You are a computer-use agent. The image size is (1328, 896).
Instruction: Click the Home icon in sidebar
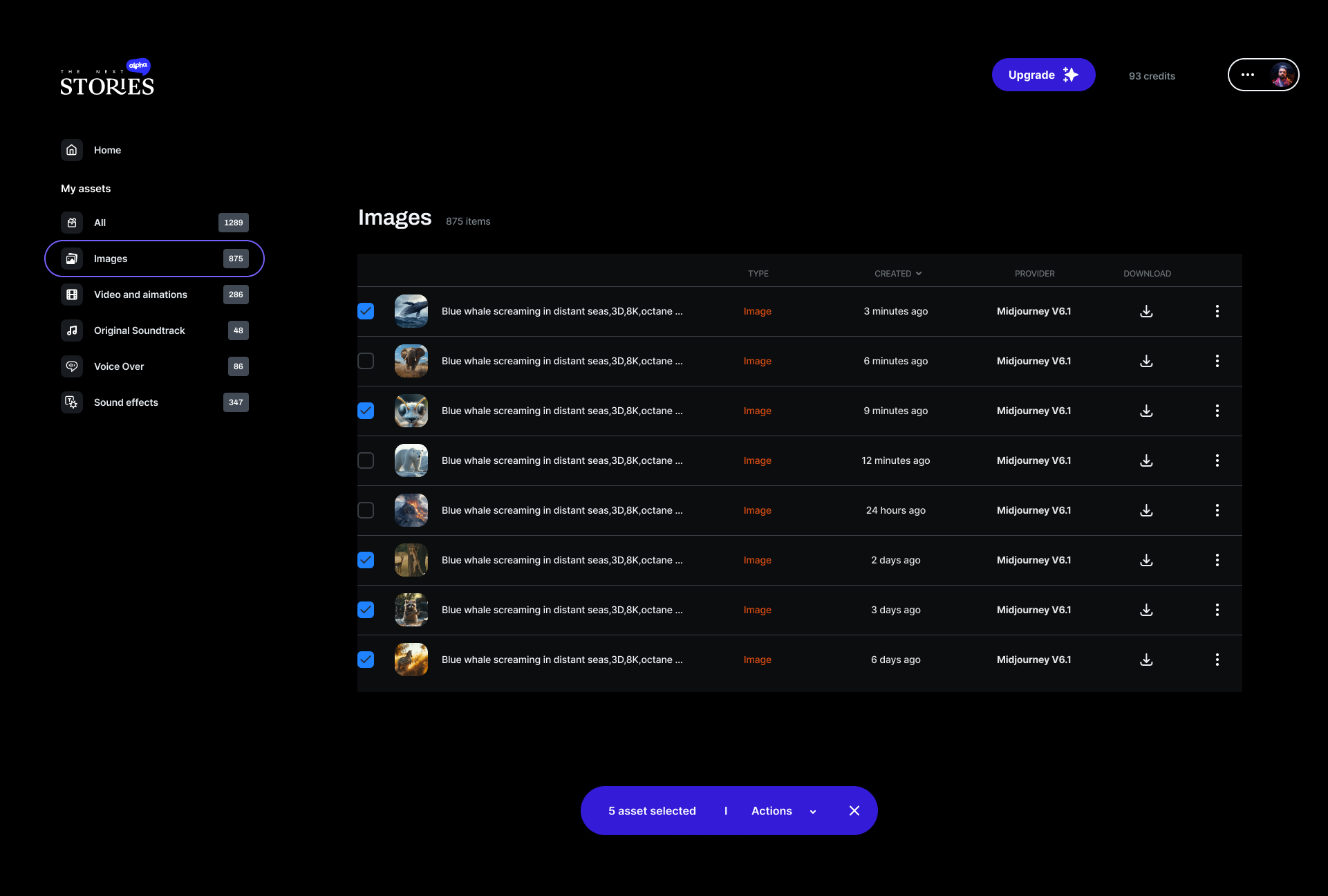[72, 150]
